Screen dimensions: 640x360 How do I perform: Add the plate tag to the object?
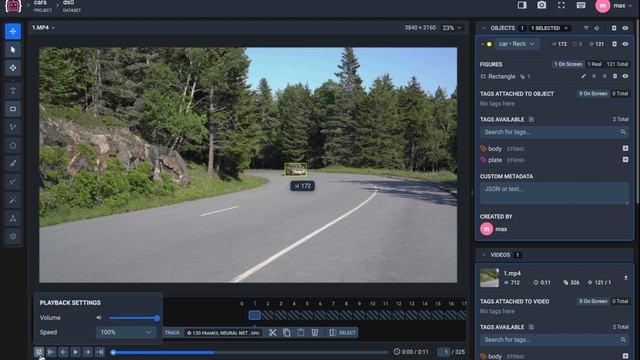pos(625,160)
